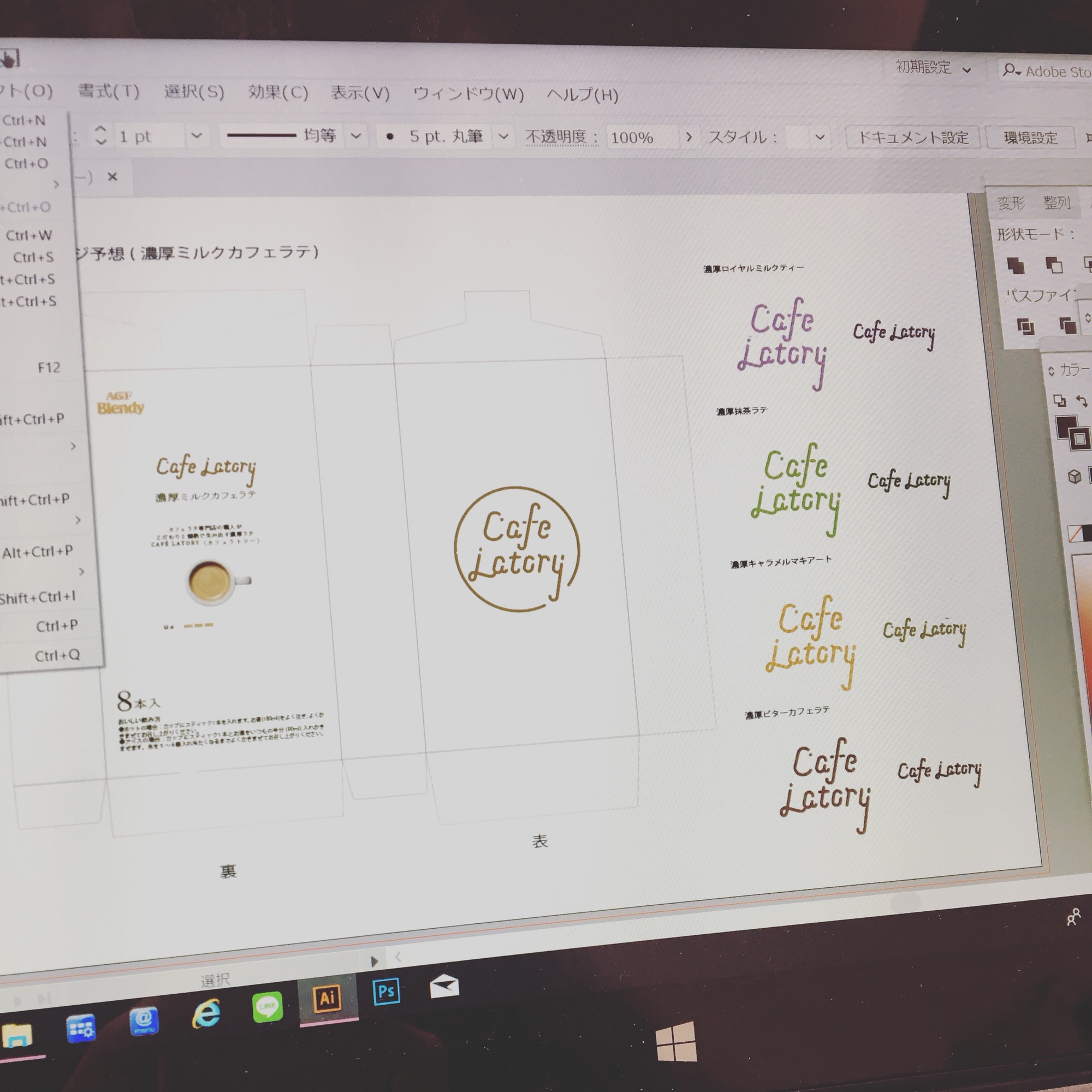Screen dimensions: 1092x1092
Task: Click the 濃厚ロイヤルミルクティー text label
Action: [754, 269]
